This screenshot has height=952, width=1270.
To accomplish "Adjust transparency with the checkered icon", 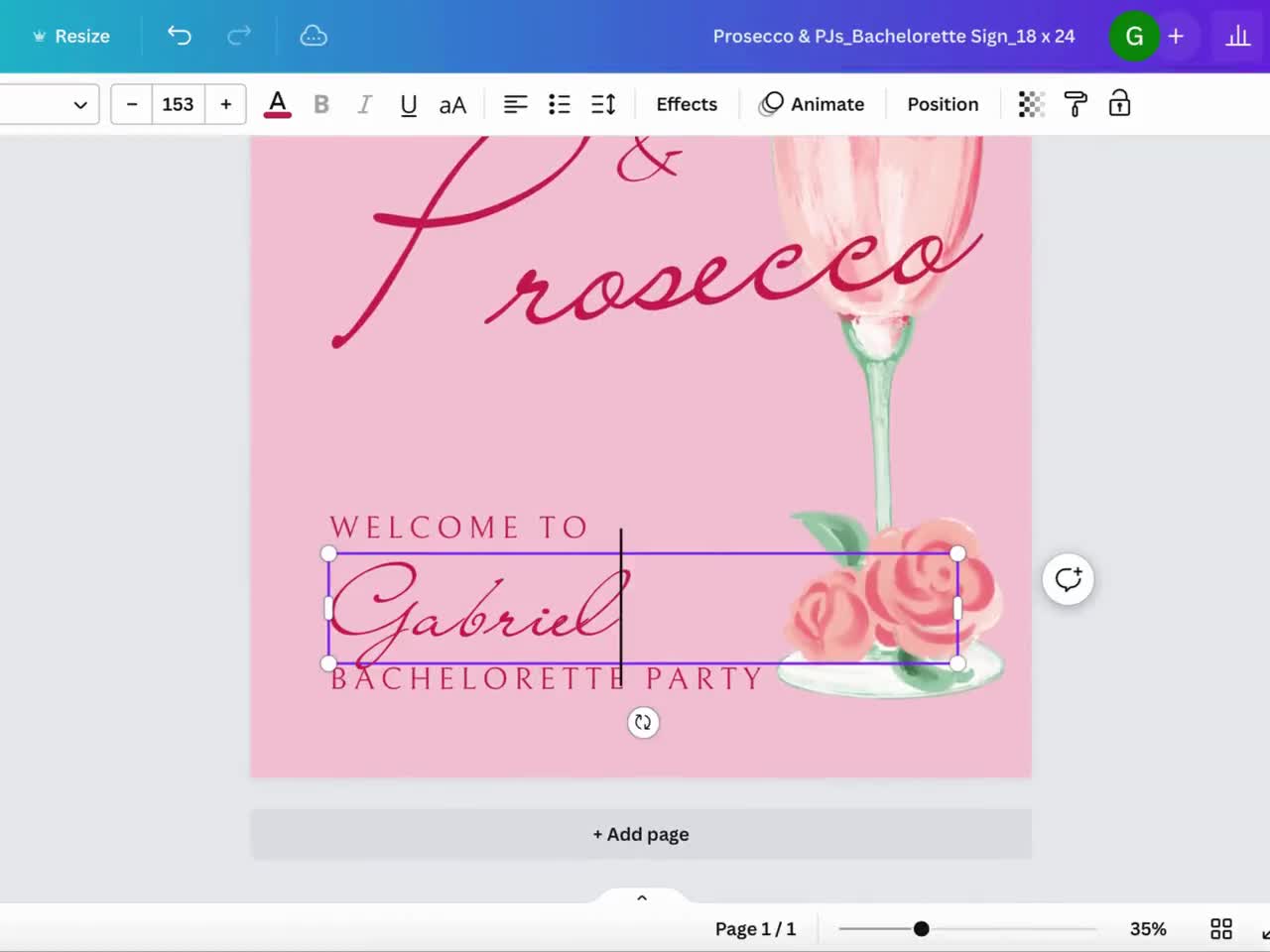I will point(1032,104).
